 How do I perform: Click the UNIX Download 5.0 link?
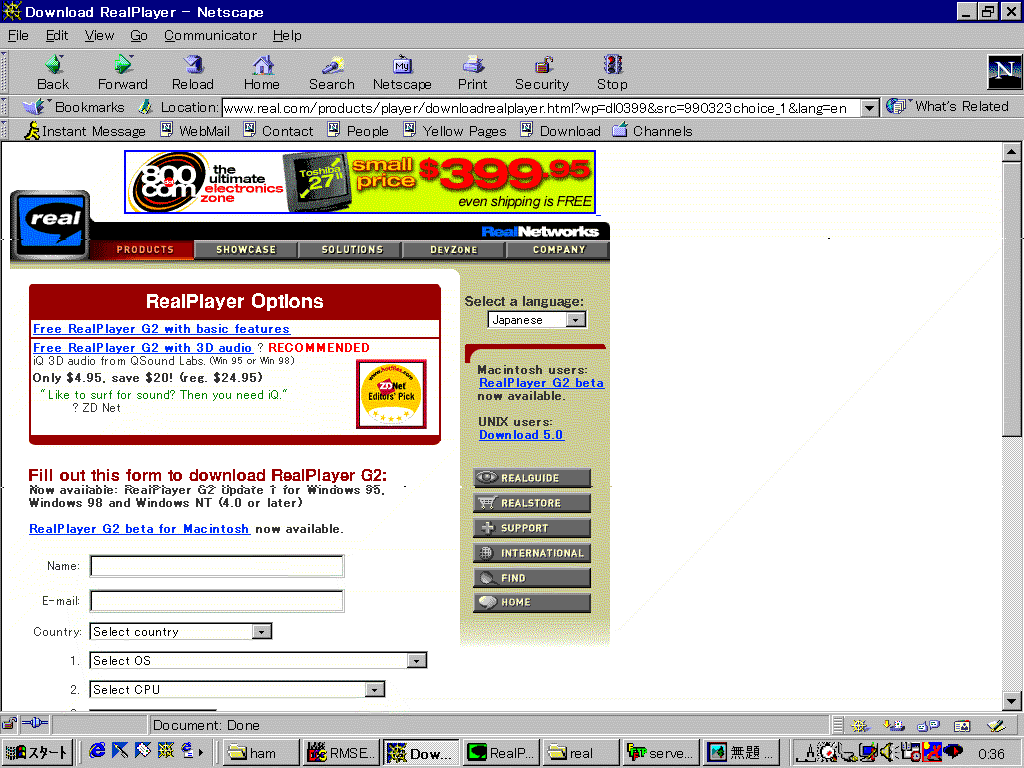point(521,435)
